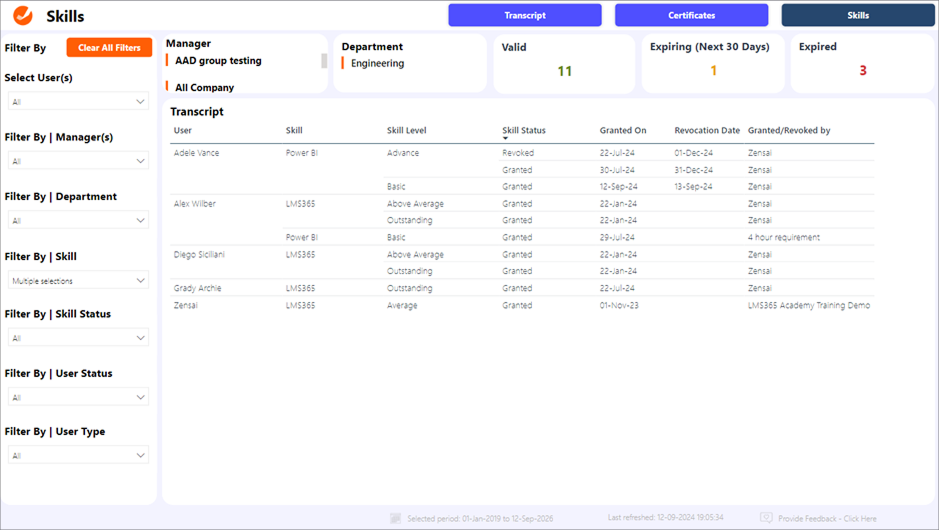The width and height of the screenshot is (939, 530).
Task: Select the Engineering department item
Action: (377, 64)
